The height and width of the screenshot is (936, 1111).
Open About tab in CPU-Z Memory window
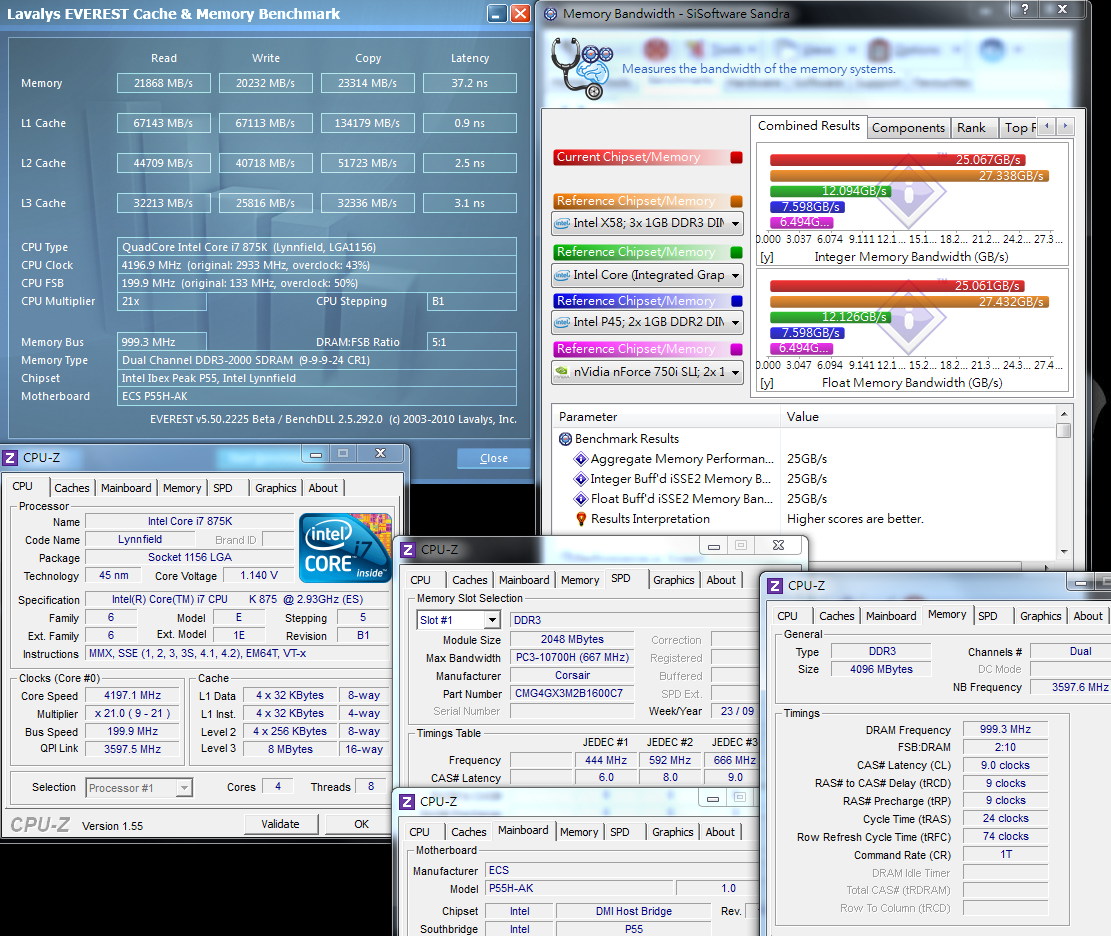(x=1088, y=616)
